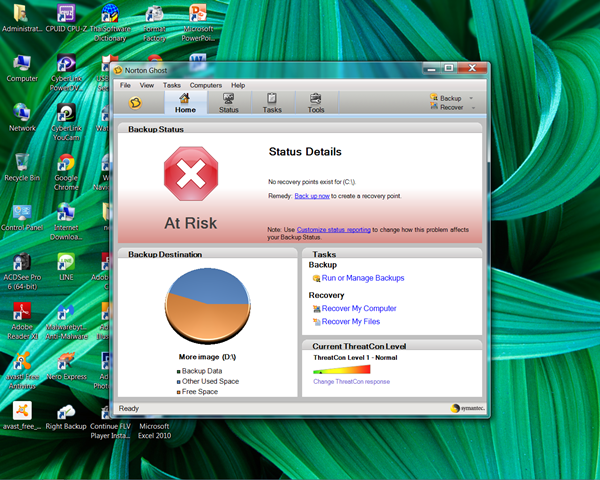The width and height of the screenshot is (600, 480).
Task: Click Recover My Computer link
Action: tap(359, 308)
